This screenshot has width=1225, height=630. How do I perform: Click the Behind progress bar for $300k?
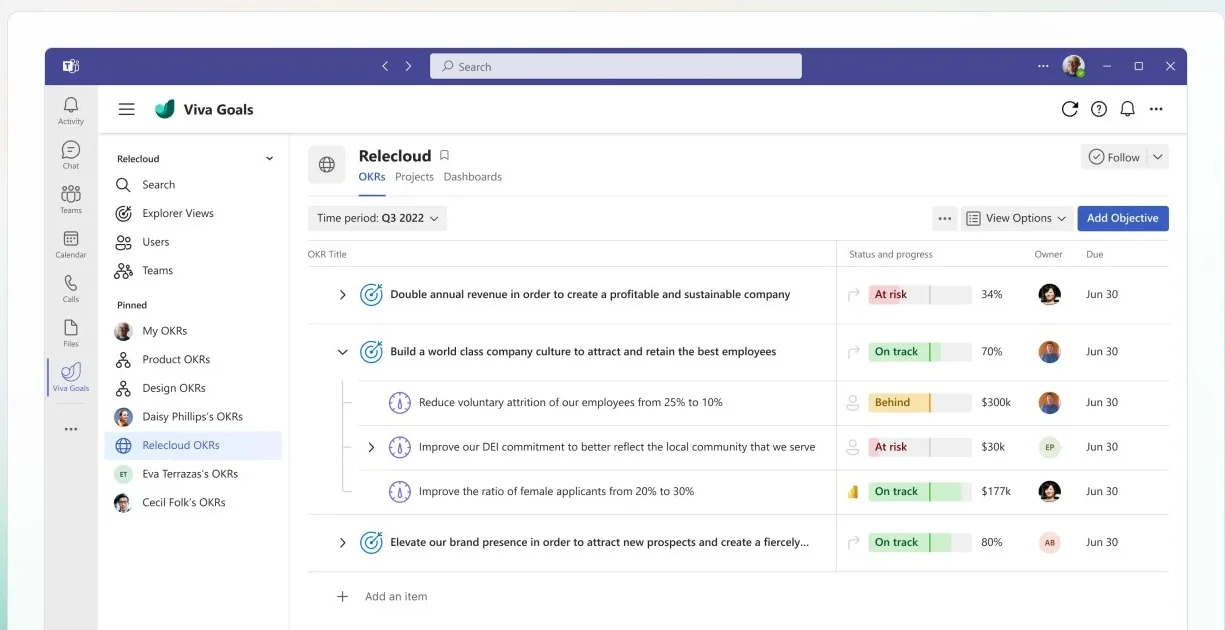(x=920, y=402)
